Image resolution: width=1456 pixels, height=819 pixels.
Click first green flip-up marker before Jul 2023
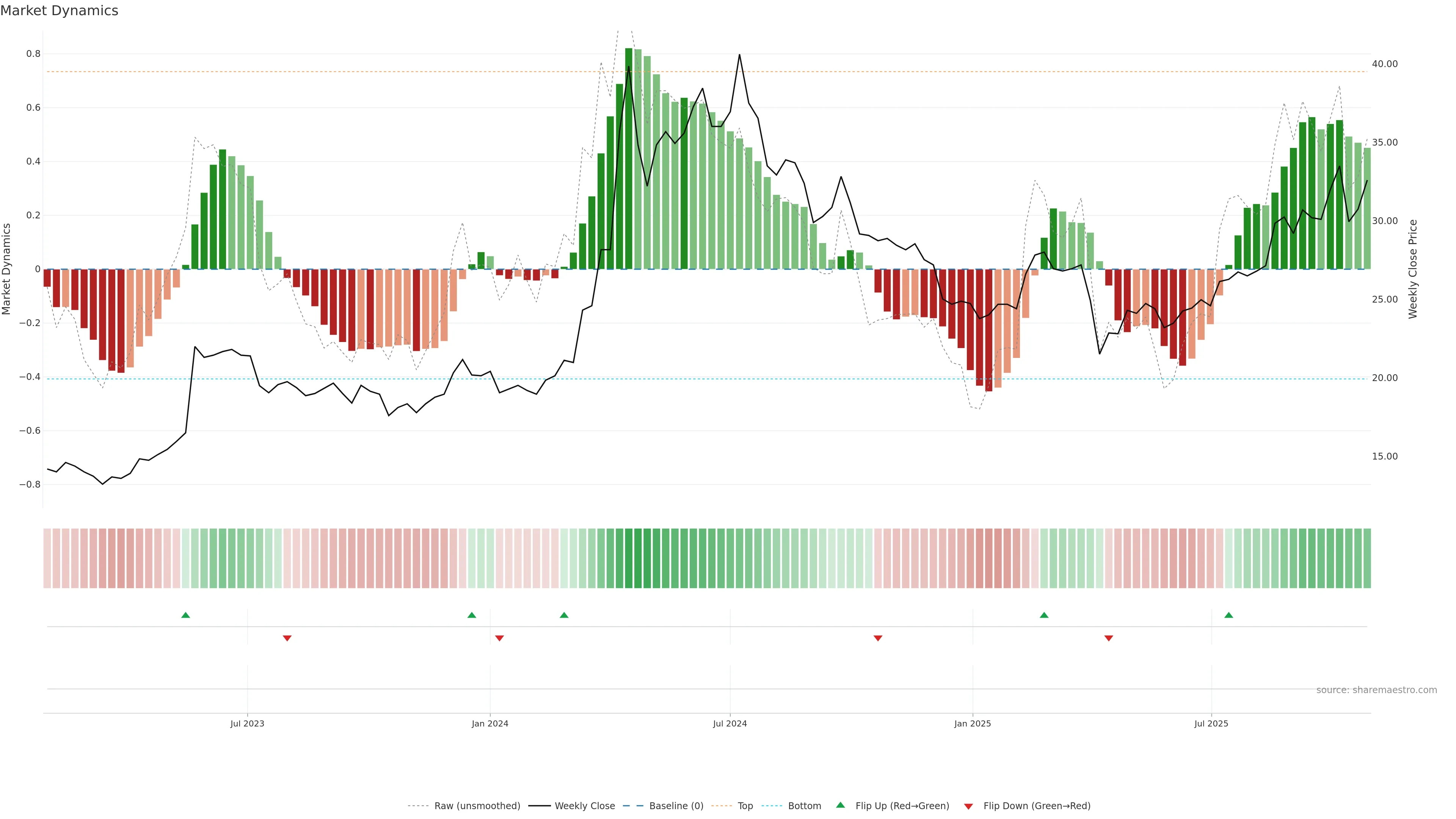(x=185, y=615)
